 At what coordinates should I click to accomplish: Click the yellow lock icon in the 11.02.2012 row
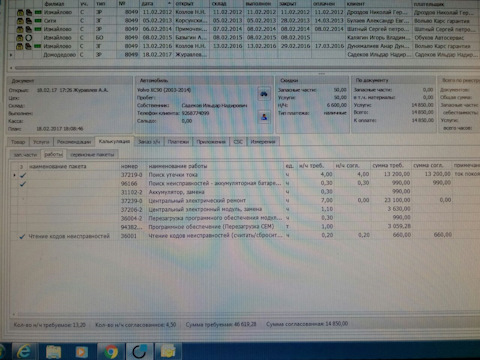click(x=20, y=12)
